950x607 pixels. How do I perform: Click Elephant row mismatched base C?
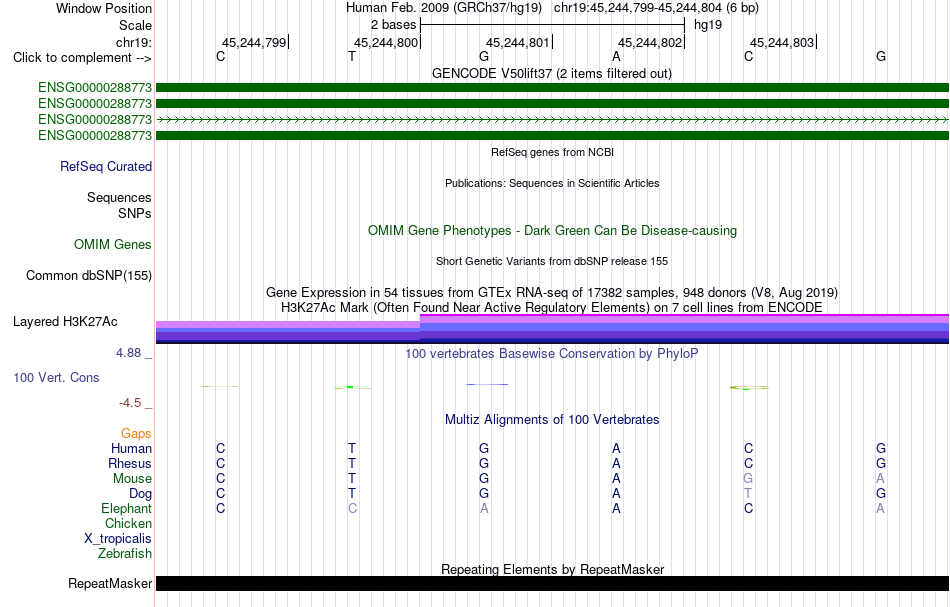pos(352,508)
